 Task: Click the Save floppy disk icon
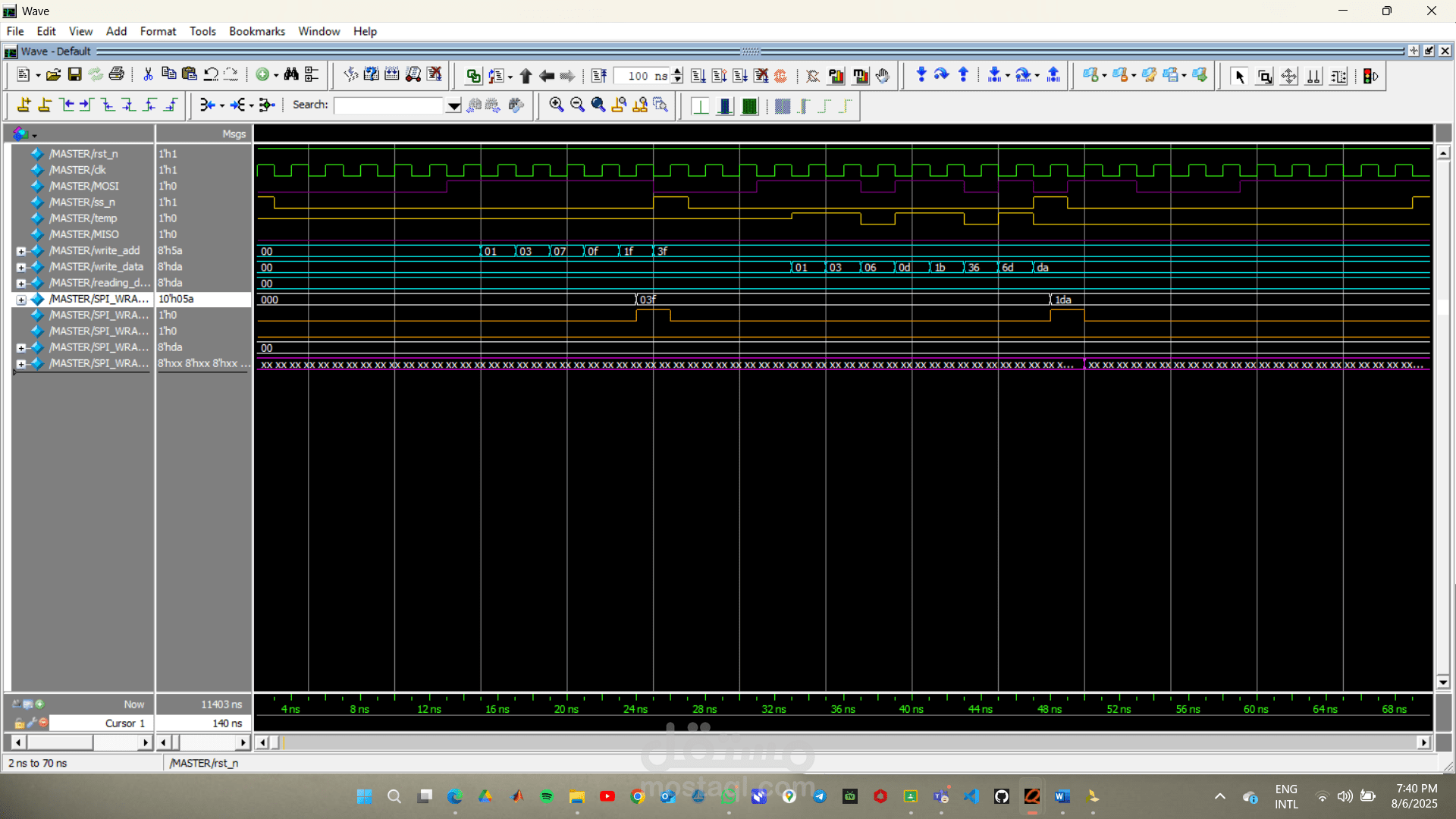coord(74,75)
